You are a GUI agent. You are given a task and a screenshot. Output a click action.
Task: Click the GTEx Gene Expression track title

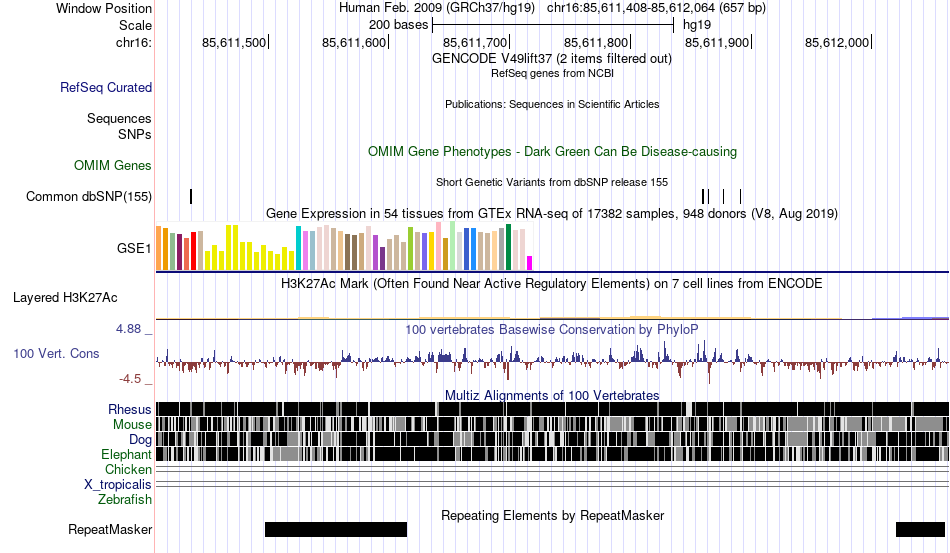pyautogui.click(x=552, y=213)
